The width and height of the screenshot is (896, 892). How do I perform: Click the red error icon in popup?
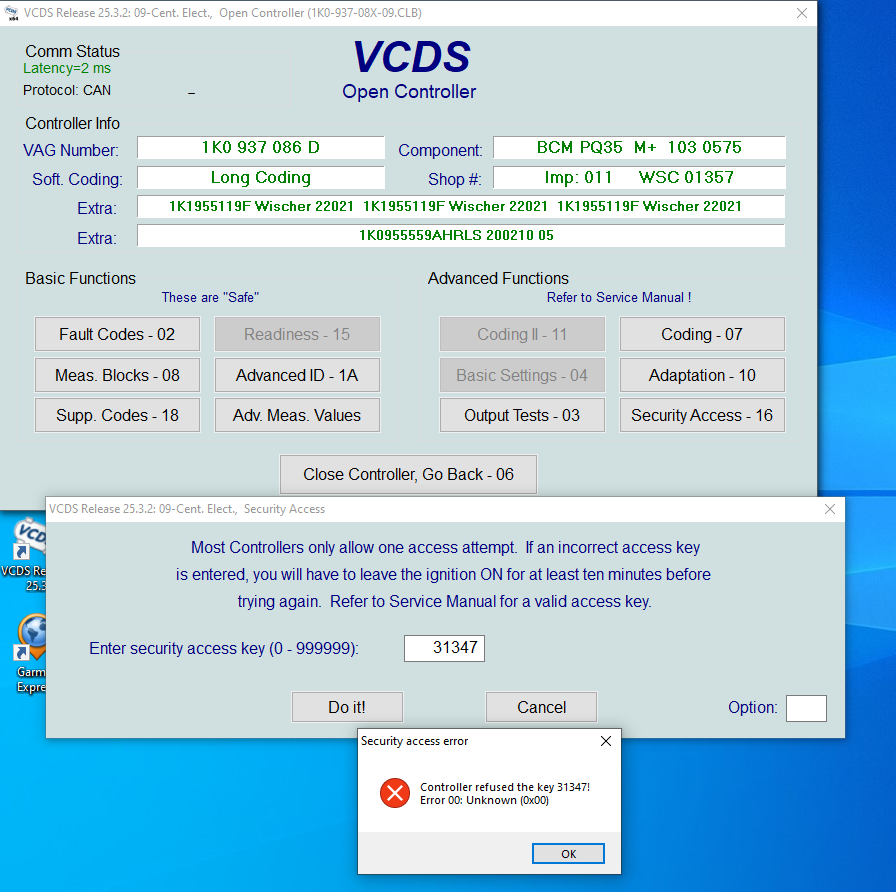click(x=395, y=794)
